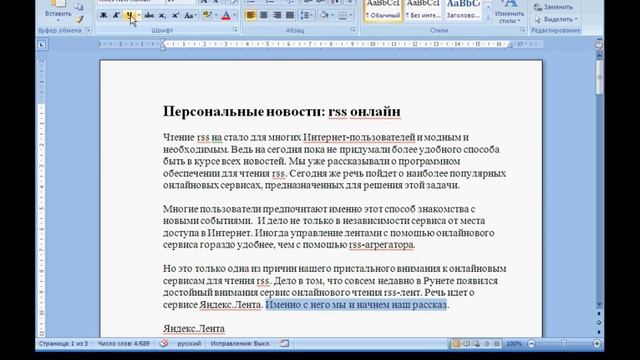
Task: Copy selection to clipboard icon
Action: click(x=79, y=7)
